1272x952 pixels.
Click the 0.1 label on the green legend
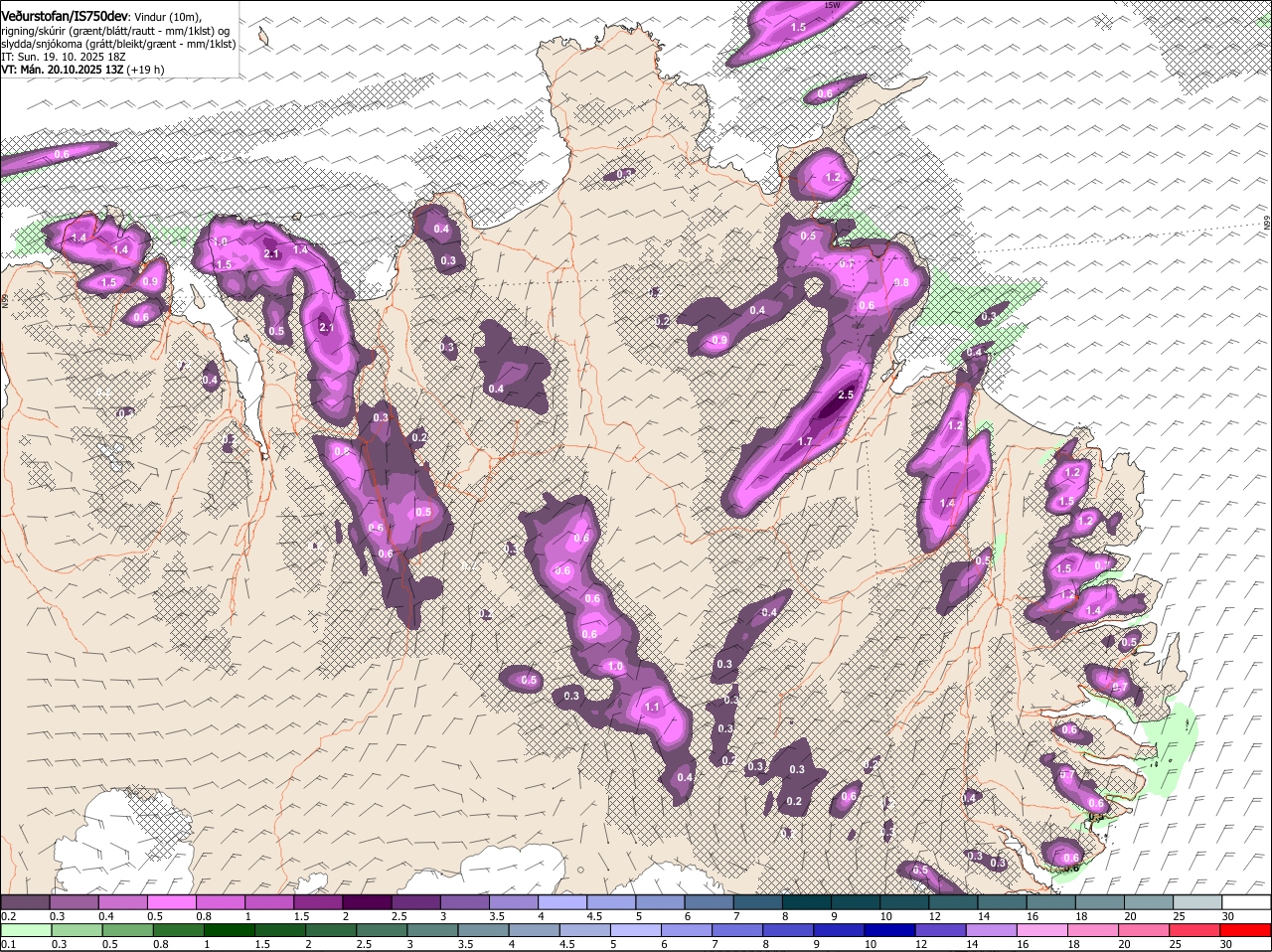click(8, 944)
